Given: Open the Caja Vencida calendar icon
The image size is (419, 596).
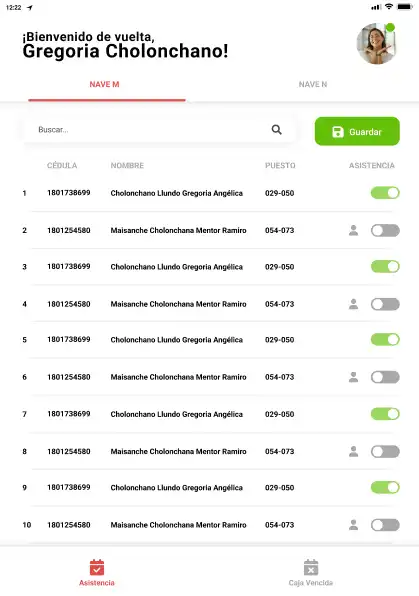Looking at the screenshot, I should click(311, 567).
